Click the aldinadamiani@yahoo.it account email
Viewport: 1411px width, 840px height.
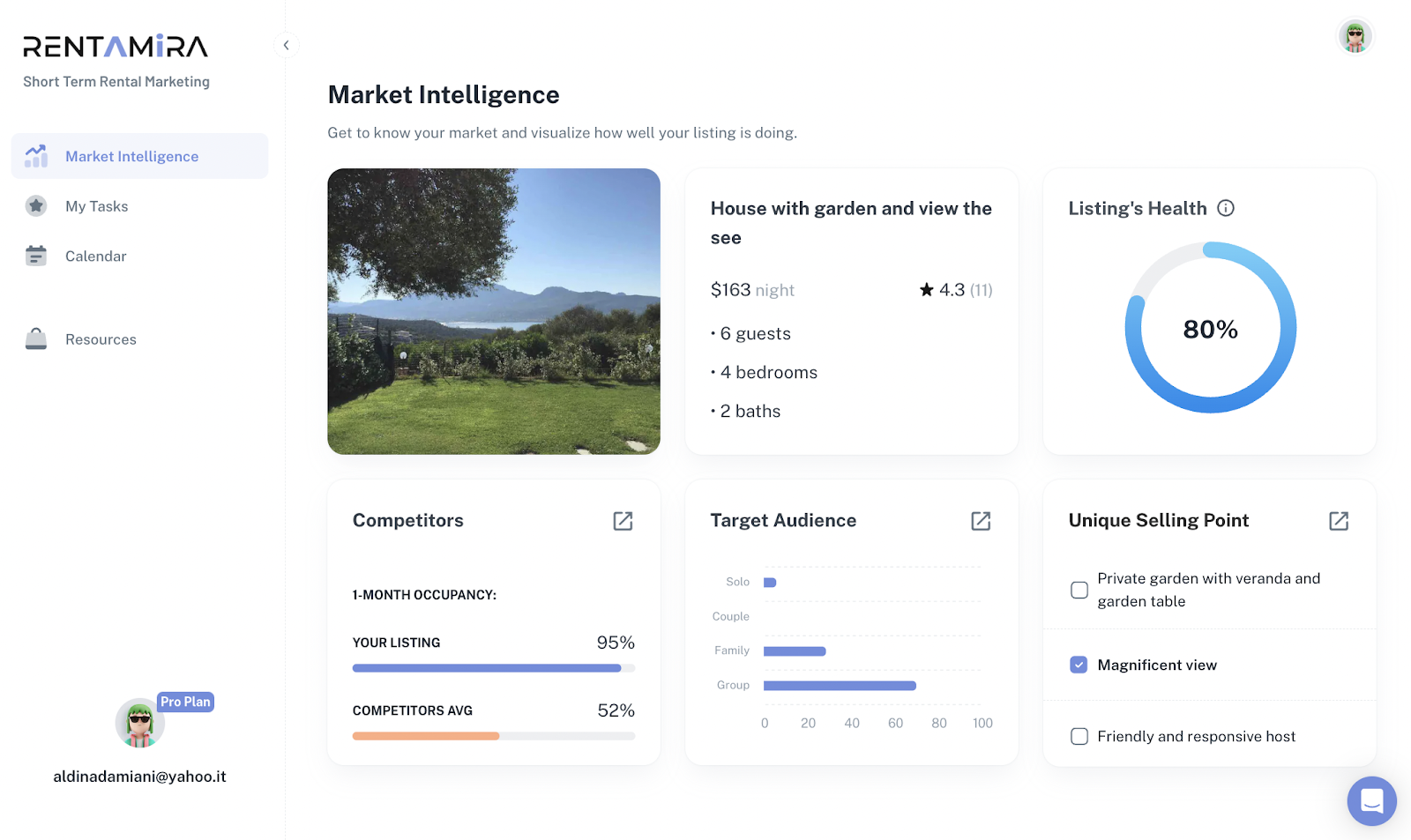pos(139,777)
